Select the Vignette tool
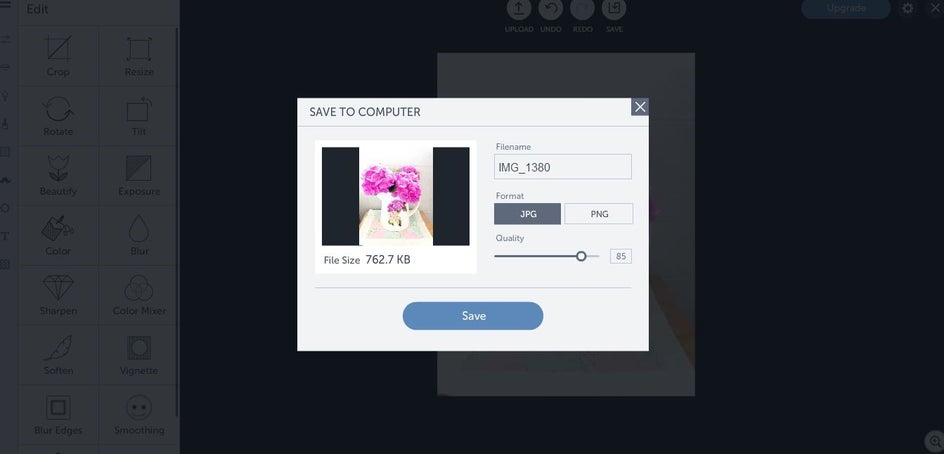944x454 pixels. click(139, 348)
